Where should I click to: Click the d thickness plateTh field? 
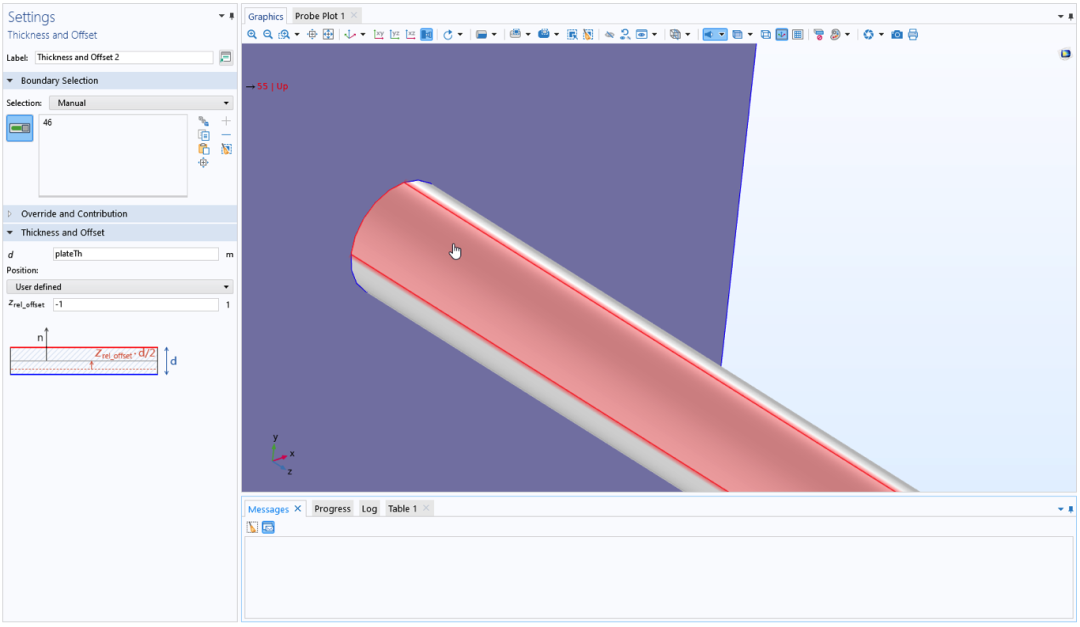[x=136, y=254]
